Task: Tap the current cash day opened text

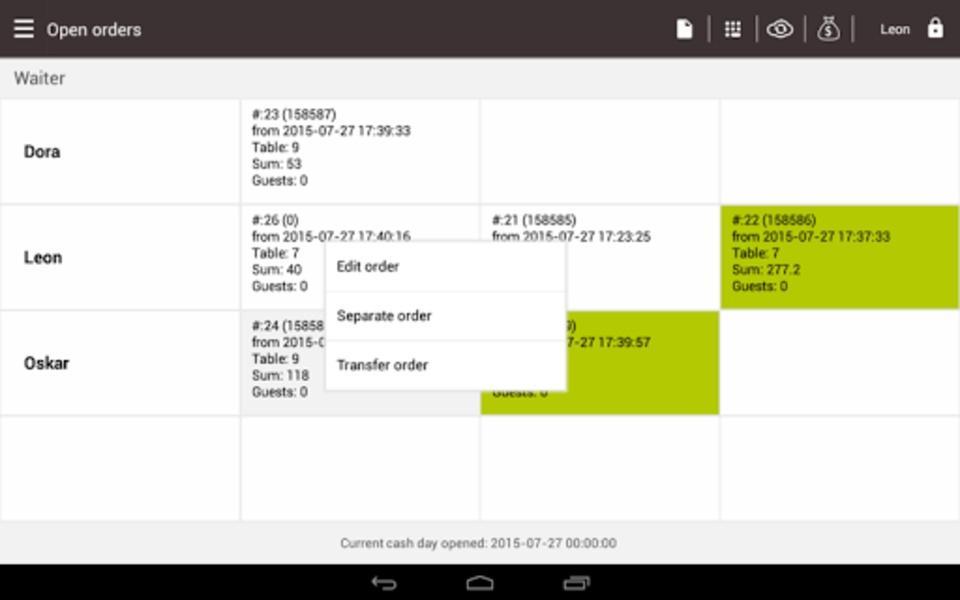Action: [x=478, y=543]
